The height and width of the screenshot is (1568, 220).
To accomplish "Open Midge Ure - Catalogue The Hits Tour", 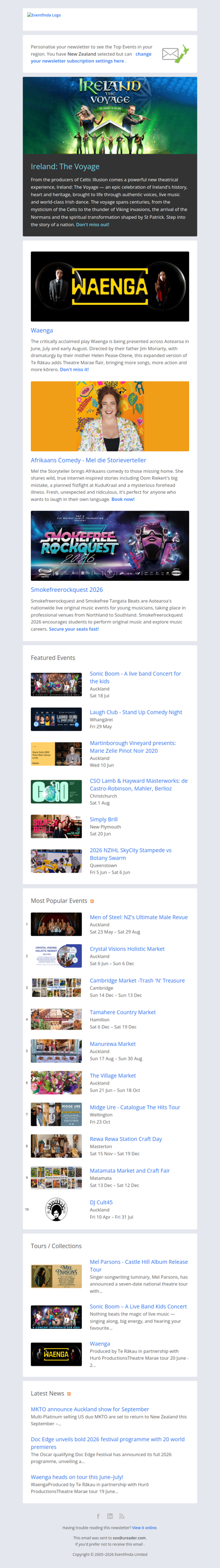I will point(135,1107).
